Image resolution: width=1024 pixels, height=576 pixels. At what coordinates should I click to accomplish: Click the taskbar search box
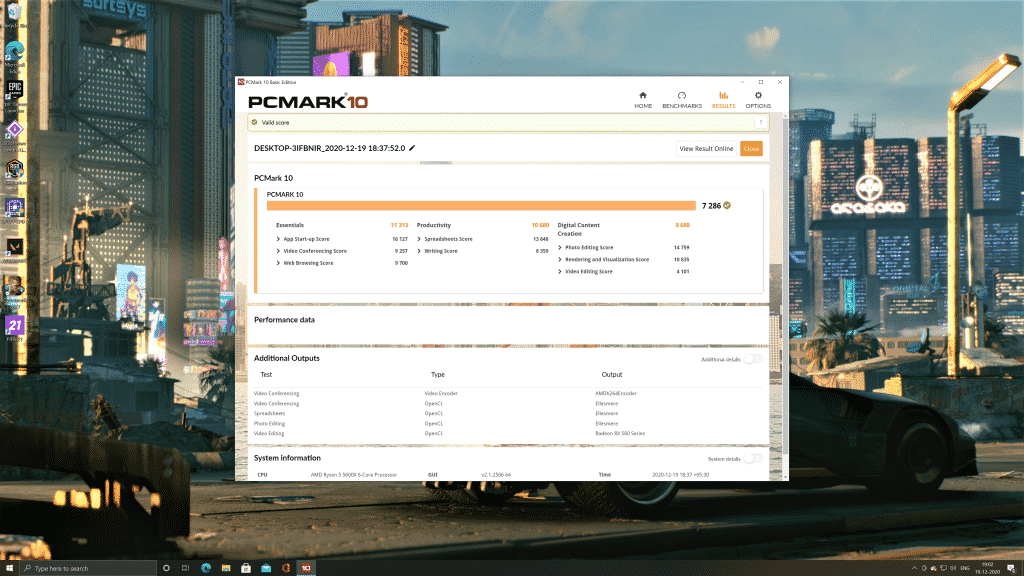[88, 568]
